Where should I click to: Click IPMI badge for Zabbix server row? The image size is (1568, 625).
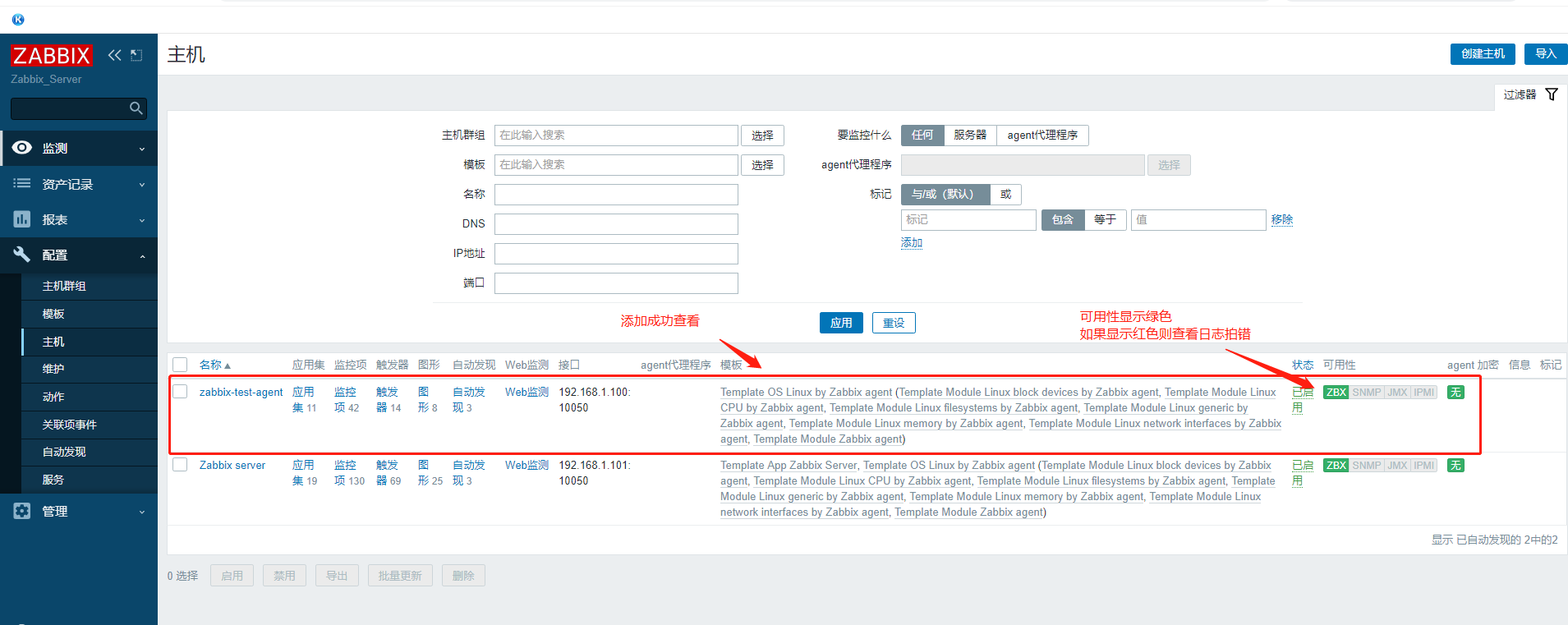(1424, 466)
